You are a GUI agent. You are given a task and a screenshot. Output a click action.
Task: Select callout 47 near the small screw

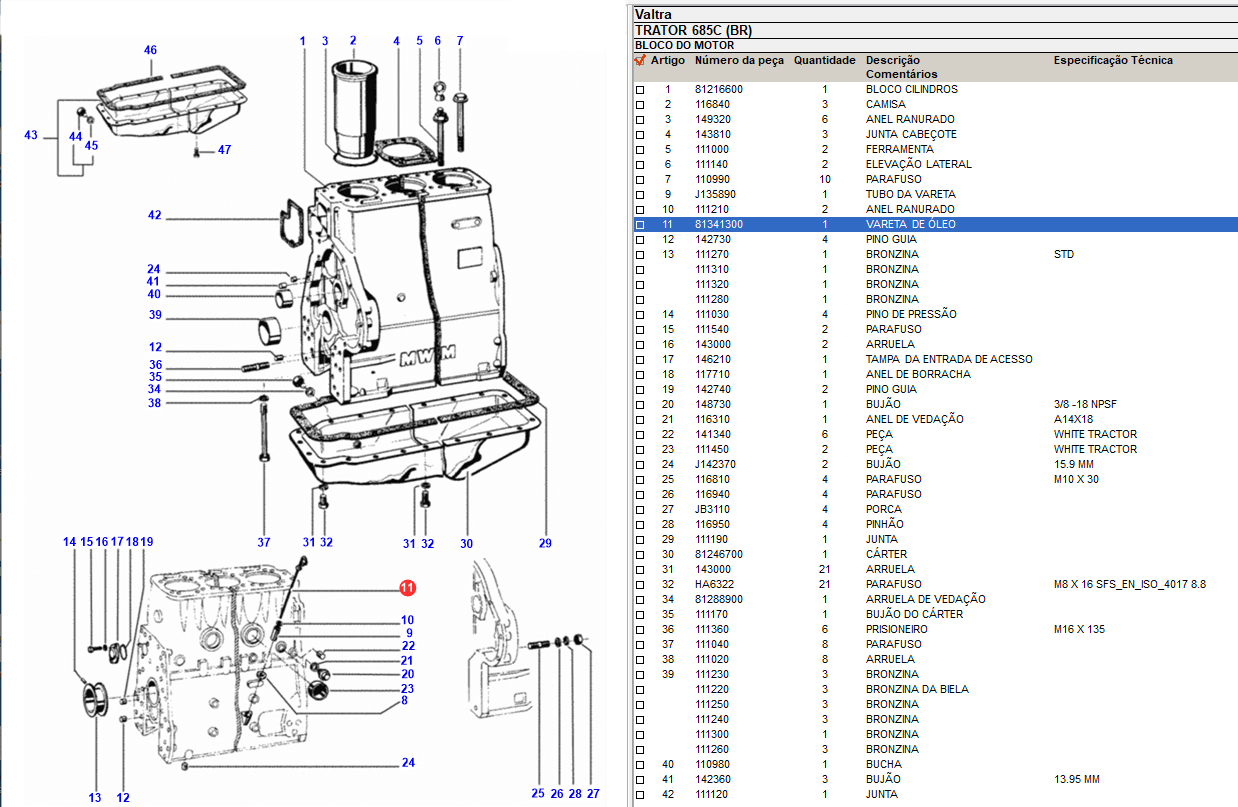224,150
